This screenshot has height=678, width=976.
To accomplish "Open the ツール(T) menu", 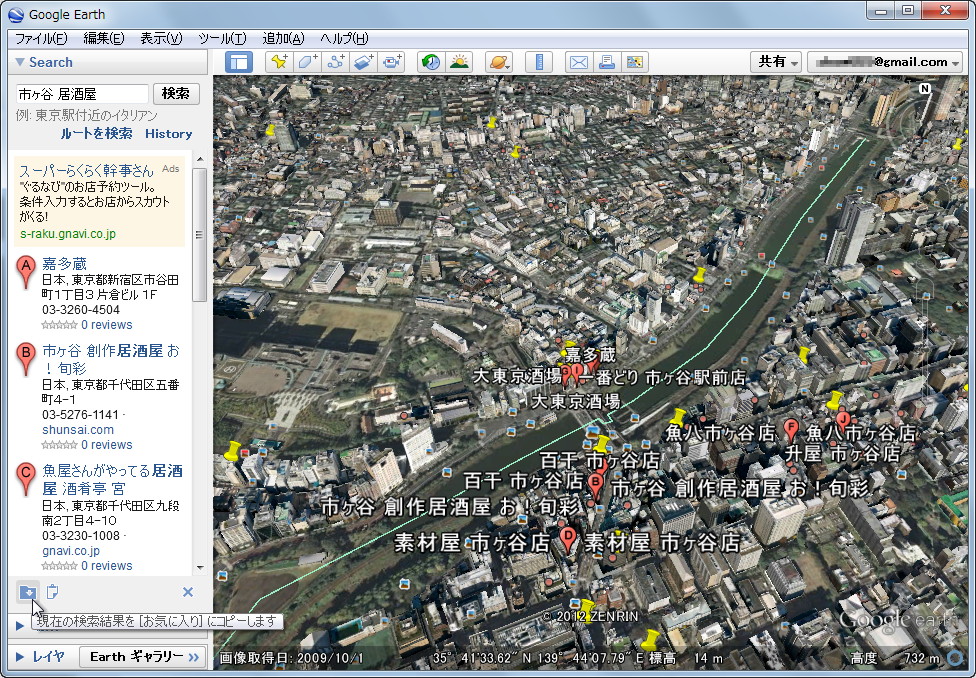I will point(222,39).
